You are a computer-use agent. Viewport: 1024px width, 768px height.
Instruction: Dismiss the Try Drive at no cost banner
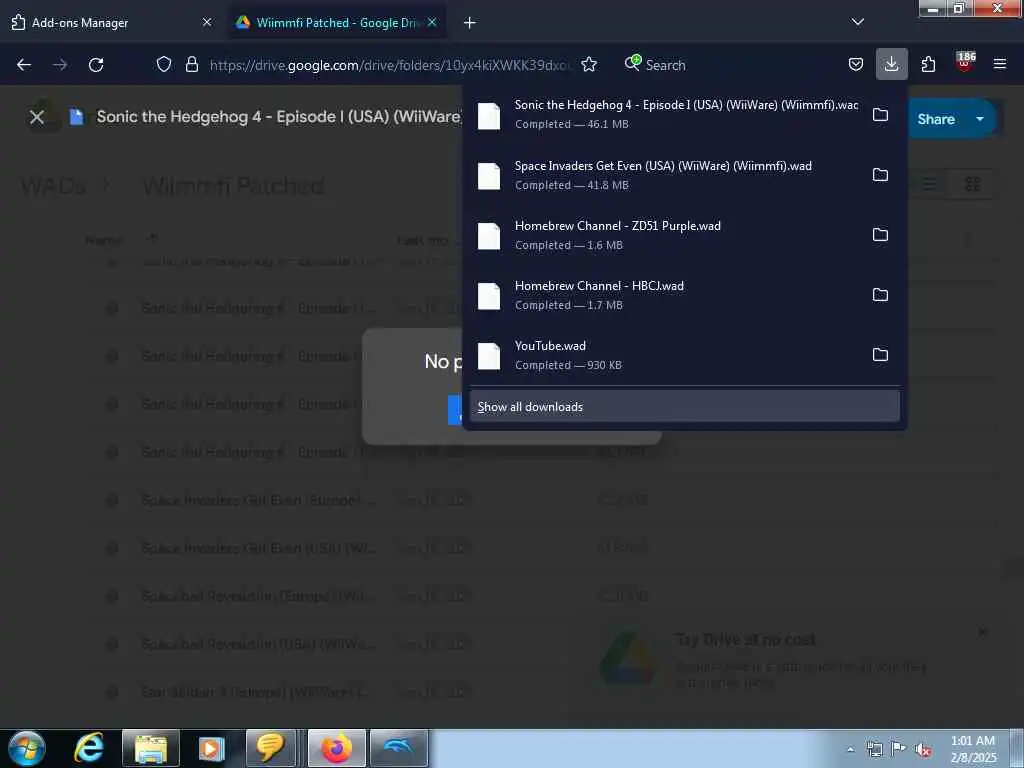(983, 632)
